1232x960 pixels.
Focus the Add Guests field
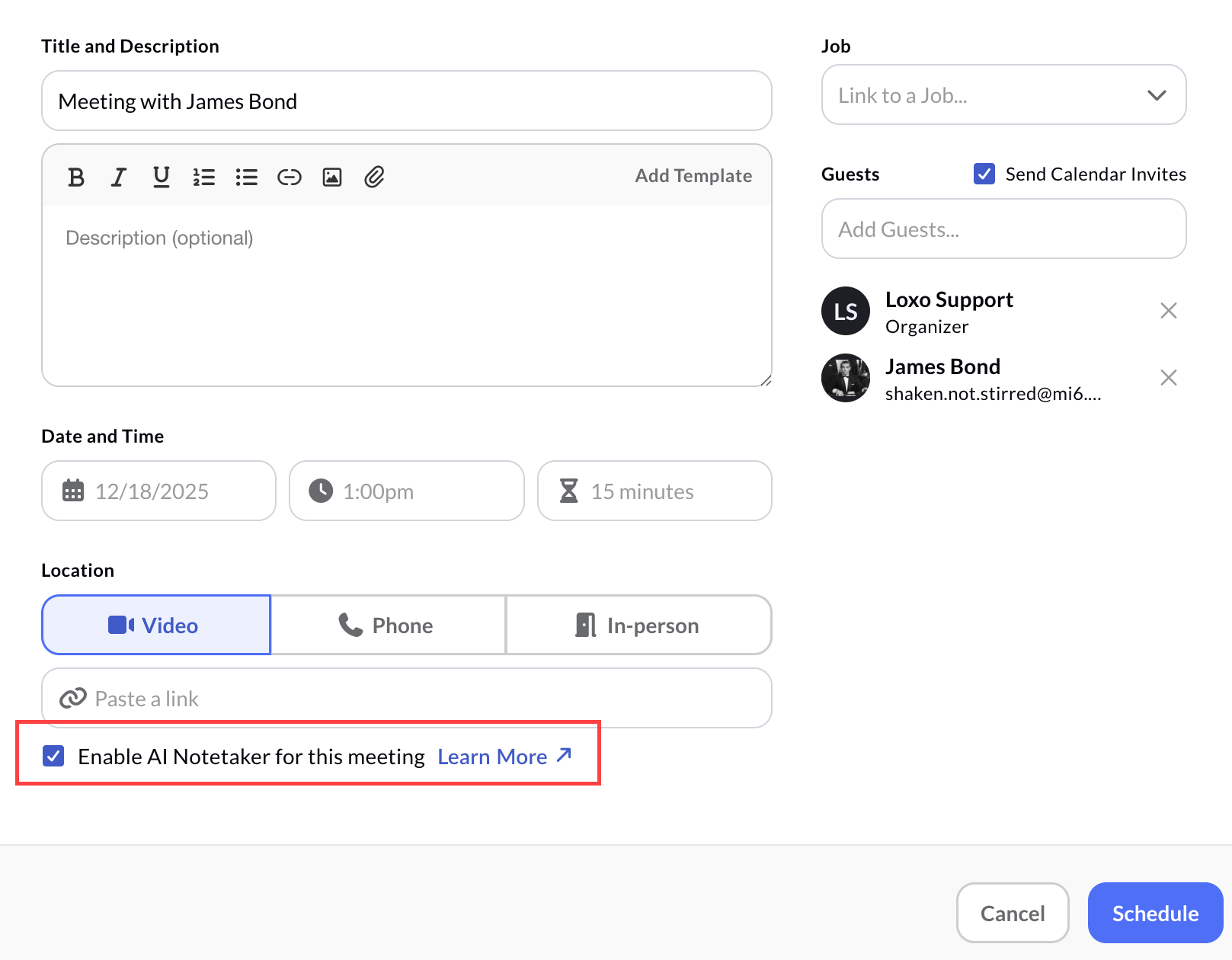(1004, 229)
